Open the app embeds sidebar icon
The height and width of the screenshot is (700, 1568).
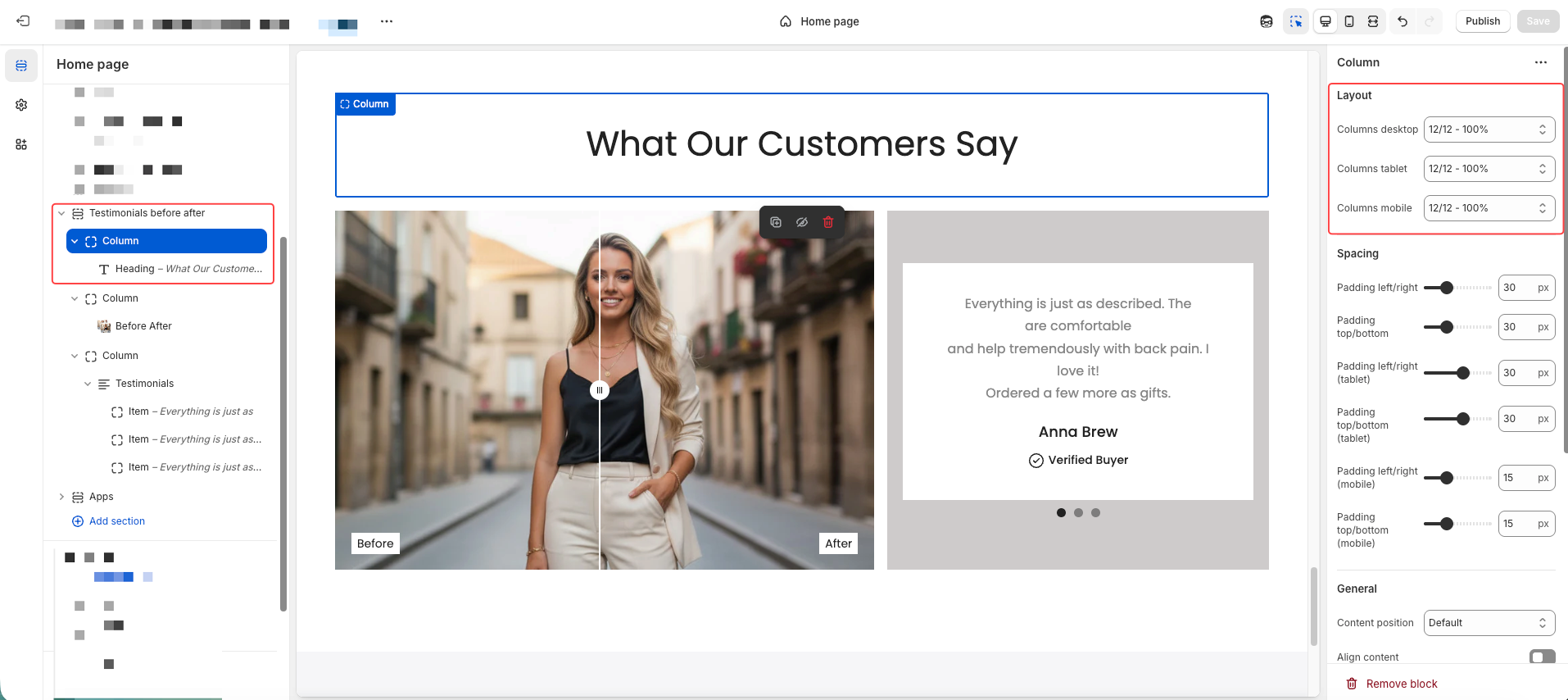pos(21,144)
